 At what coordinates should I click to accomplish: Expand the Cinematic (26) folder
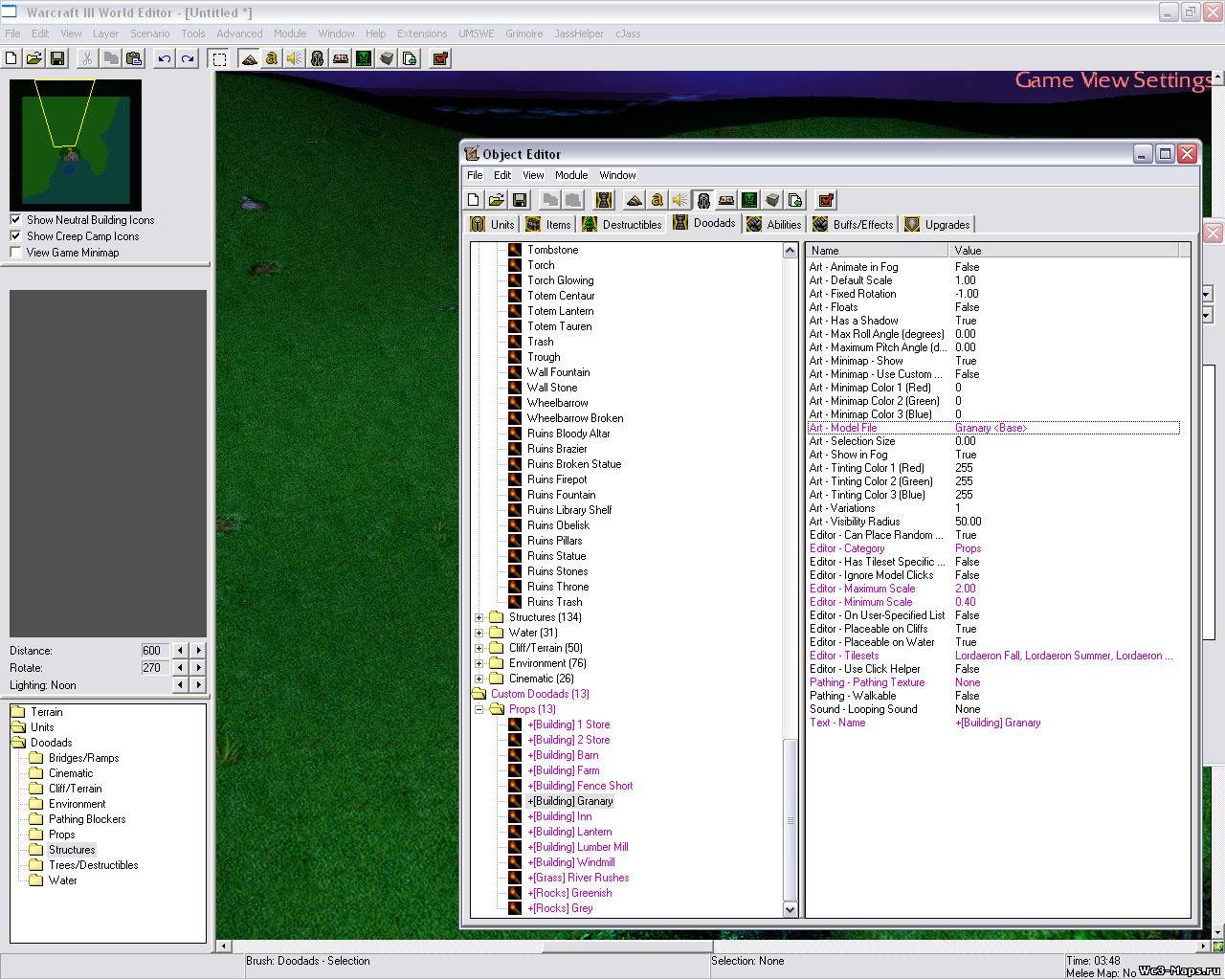pyautogui.click(x=479, y=679)
